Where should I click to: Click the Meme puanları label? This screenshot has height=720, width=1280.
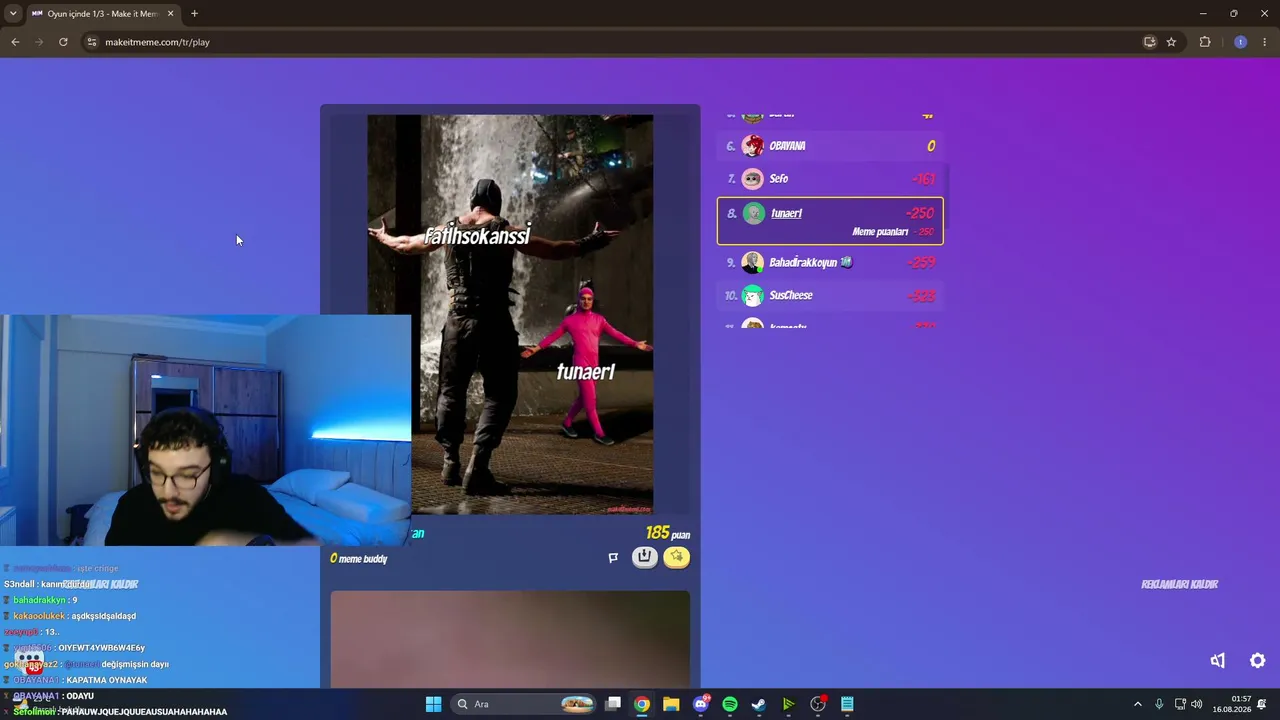coord(880,232)
